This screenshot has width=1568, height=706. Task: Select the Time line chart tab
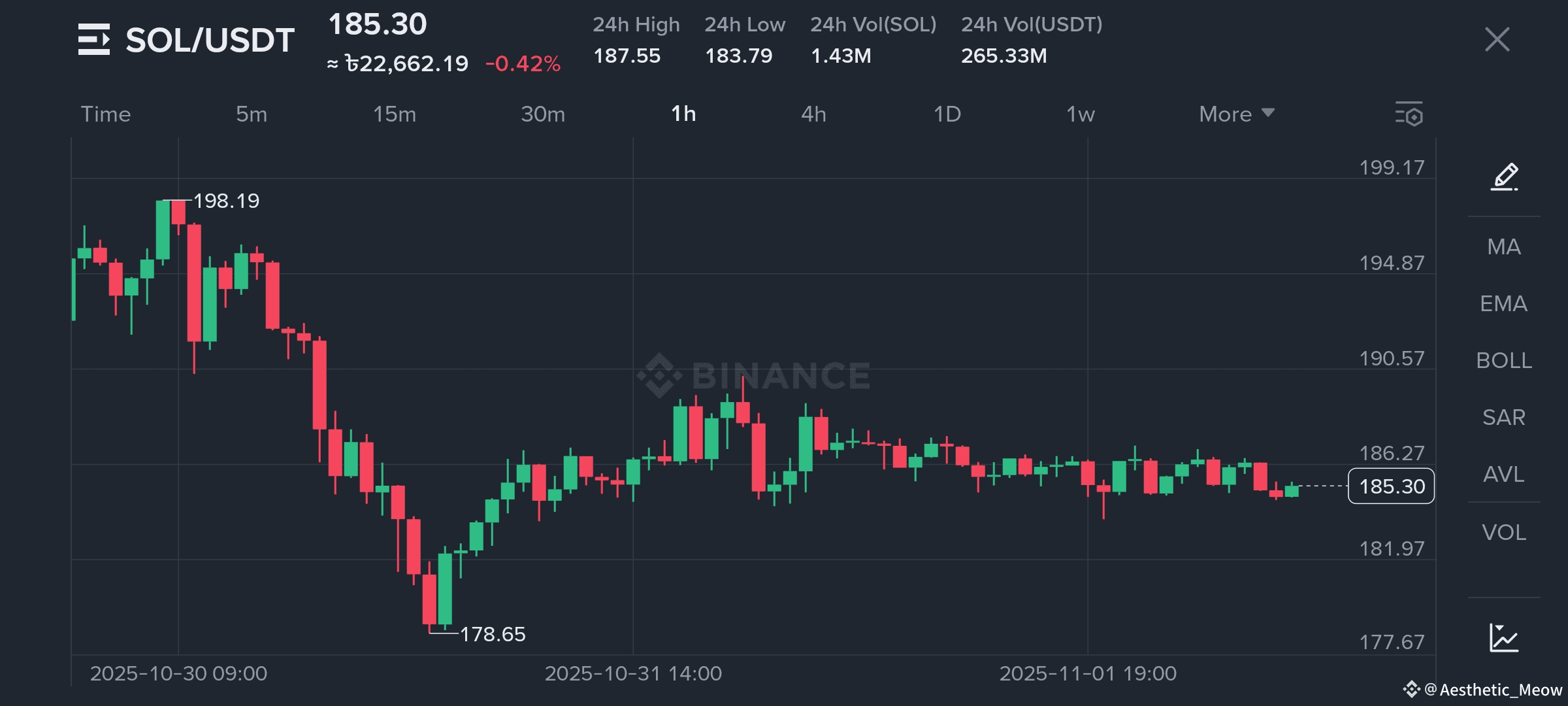click(106, 114)
